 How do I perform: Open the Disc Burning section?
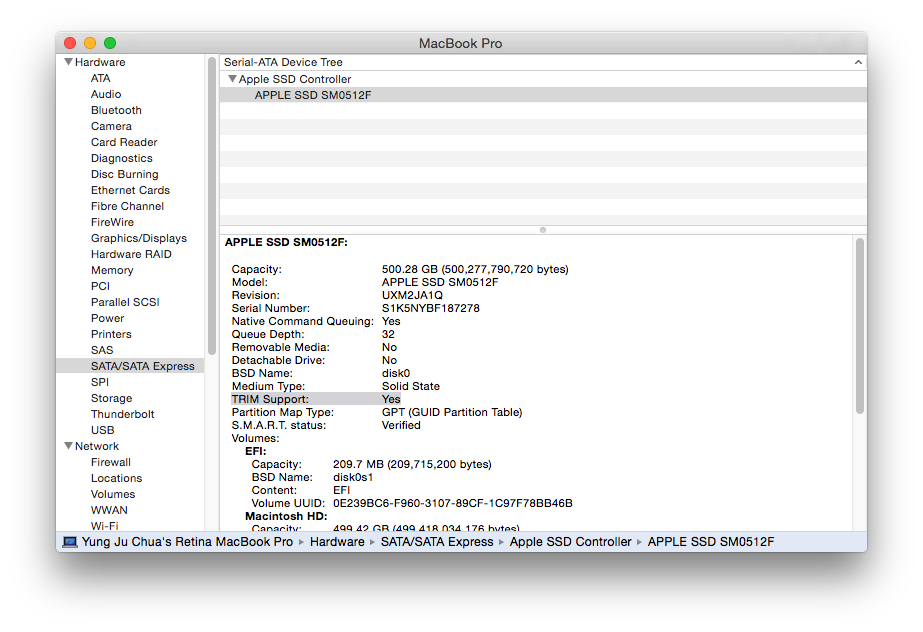(x=125, y=174)
